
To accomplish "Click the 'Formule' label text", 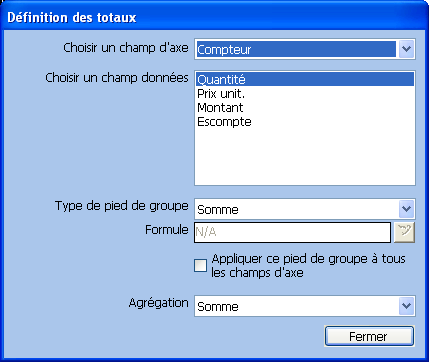I will tap(167, 230).
